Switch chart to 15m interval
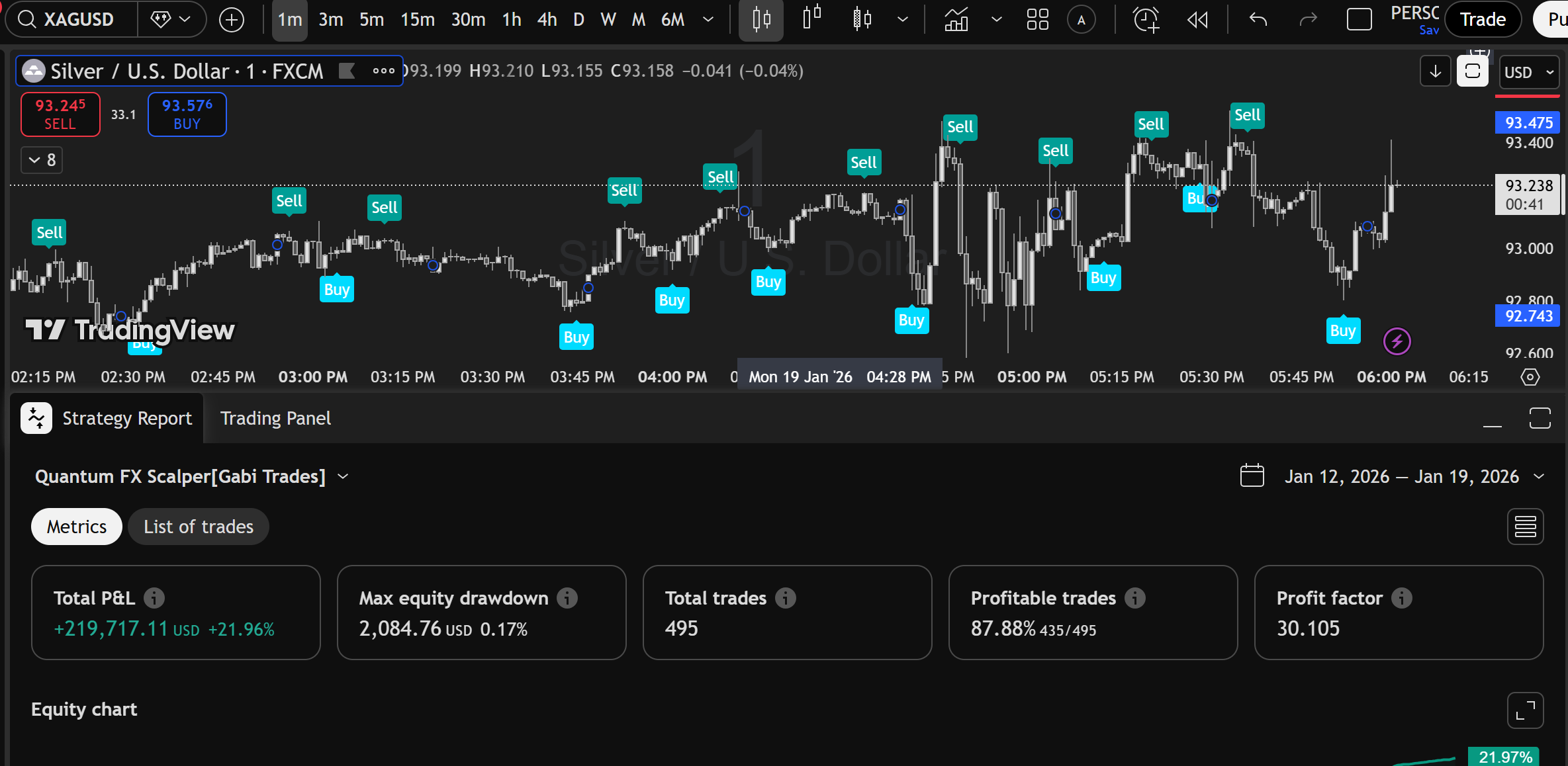The image size is (1568, 766). [418, 20]
